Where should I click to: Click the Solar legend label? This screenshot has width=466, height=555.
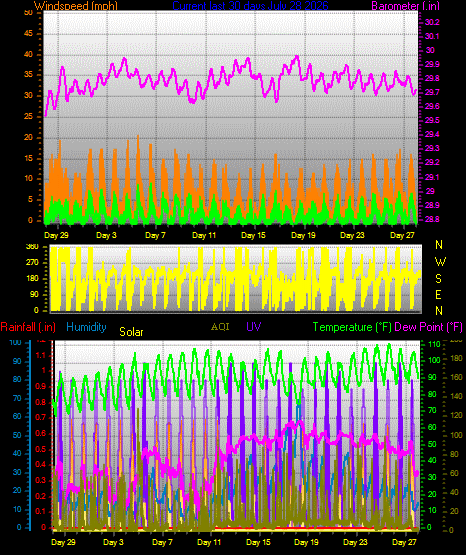click(x=131, y=332)
